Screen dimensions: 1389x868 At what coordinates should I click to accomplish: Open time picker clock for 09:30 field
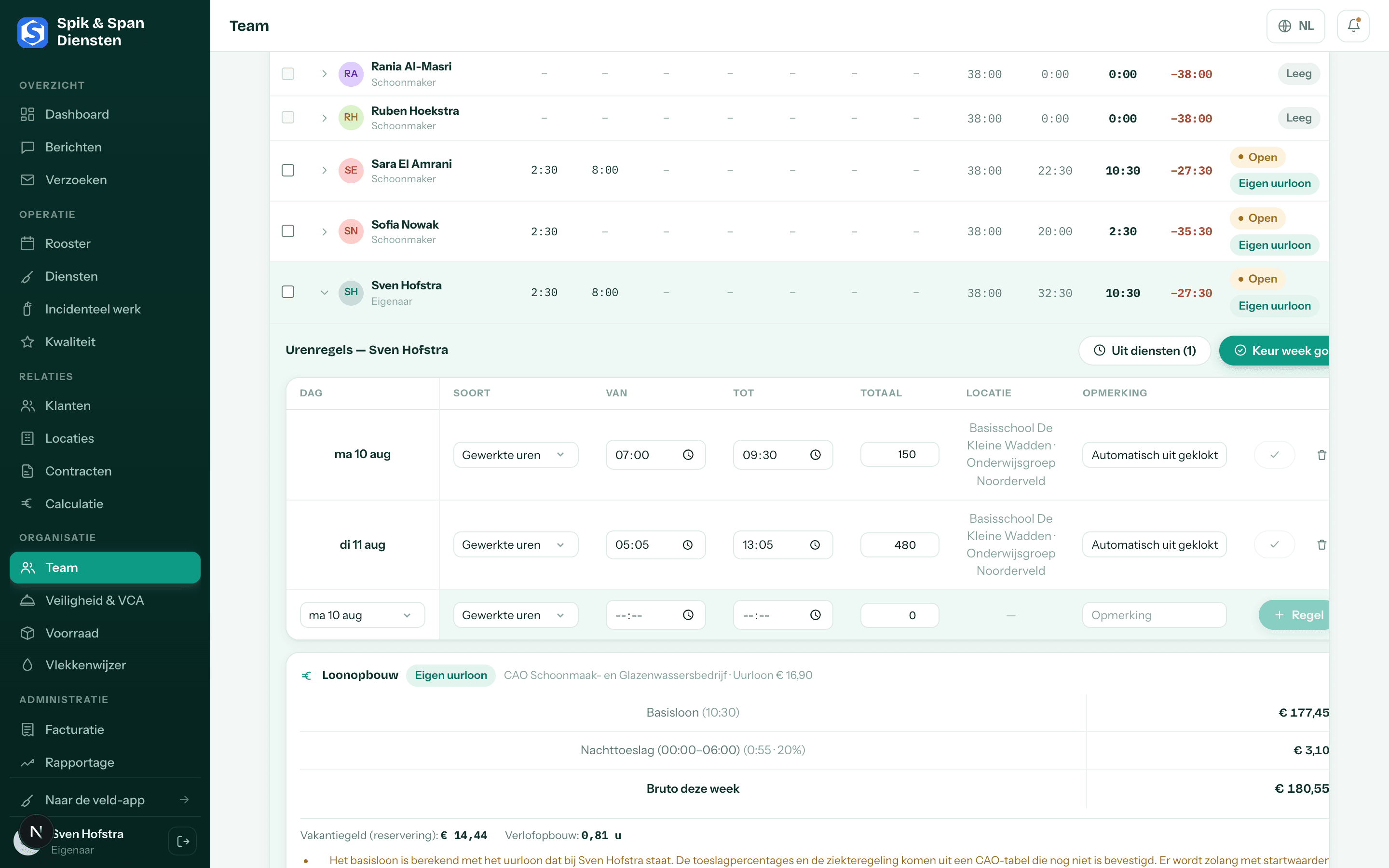tap(815, 455)
